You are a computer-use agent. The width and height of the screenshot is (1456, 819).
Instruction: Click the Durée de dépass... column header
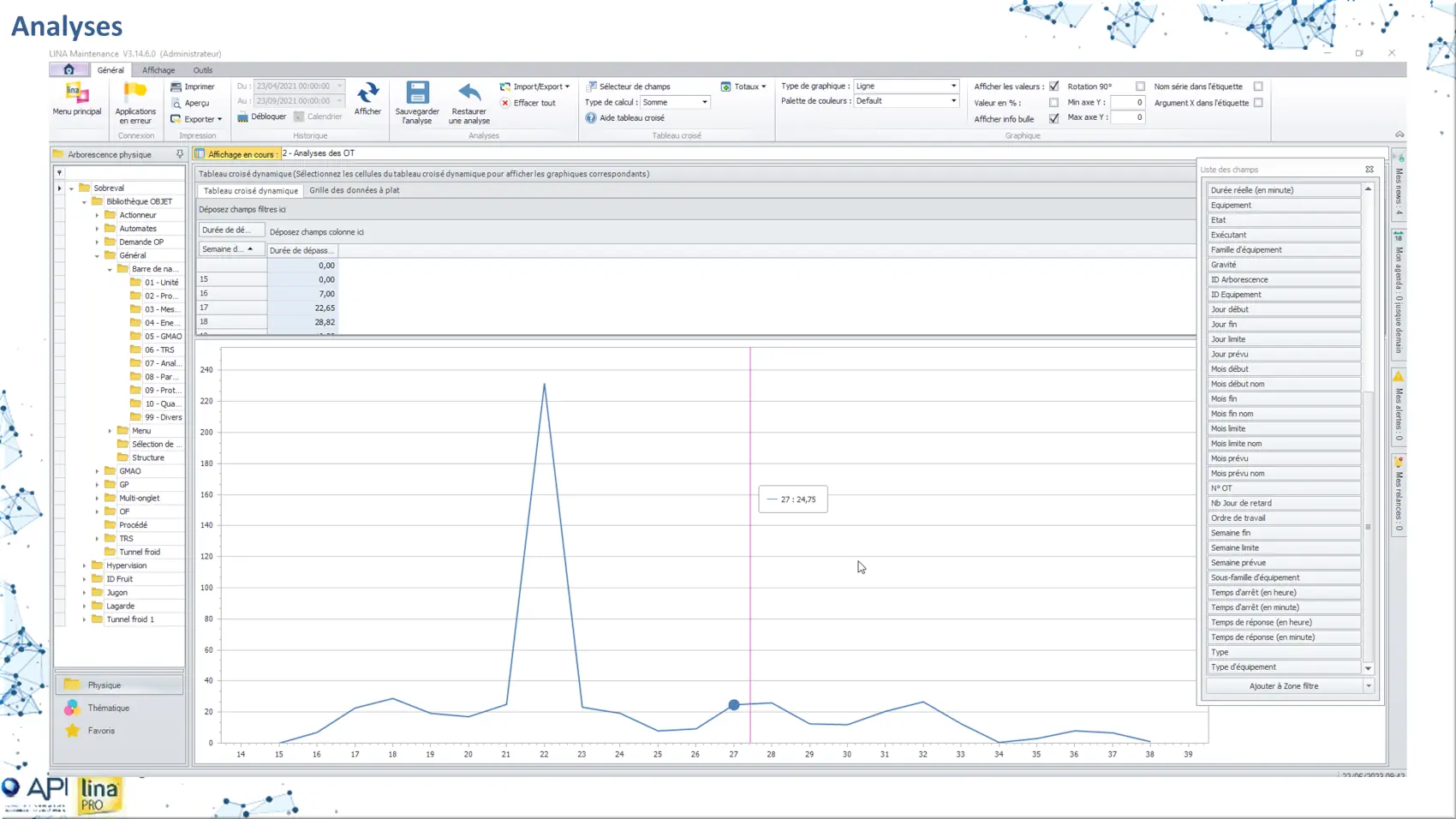(302, 250)
